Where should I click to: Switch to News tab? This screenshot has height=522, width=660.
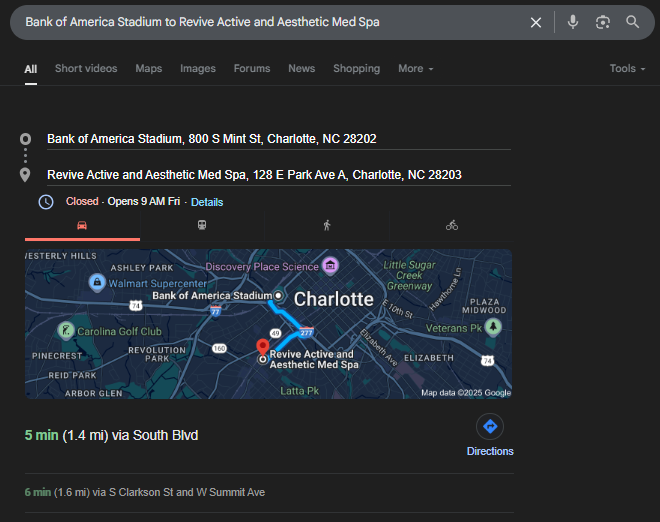coord(301,69)
